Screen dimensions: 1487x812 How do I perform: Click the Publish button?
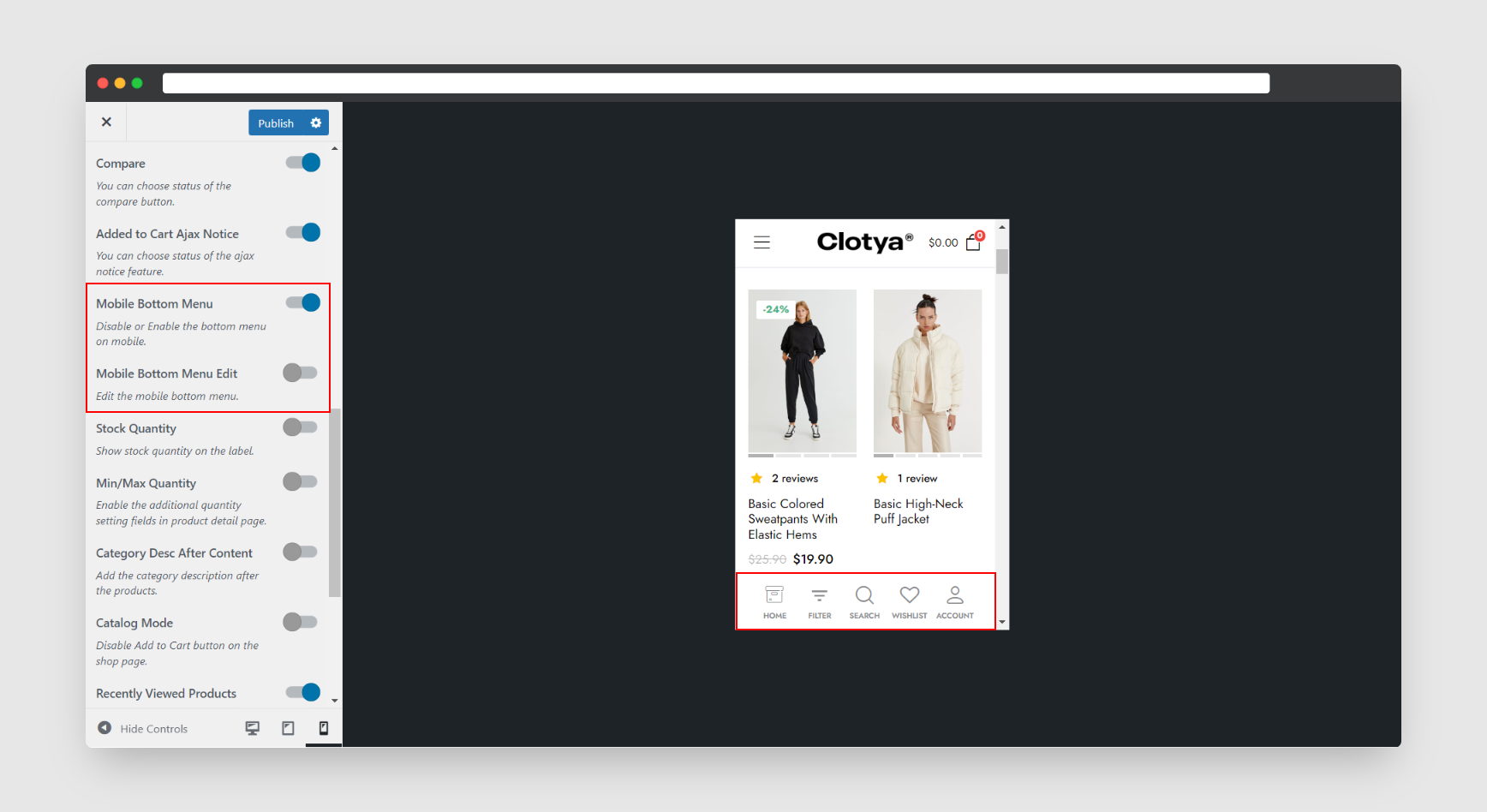point(276,122)
